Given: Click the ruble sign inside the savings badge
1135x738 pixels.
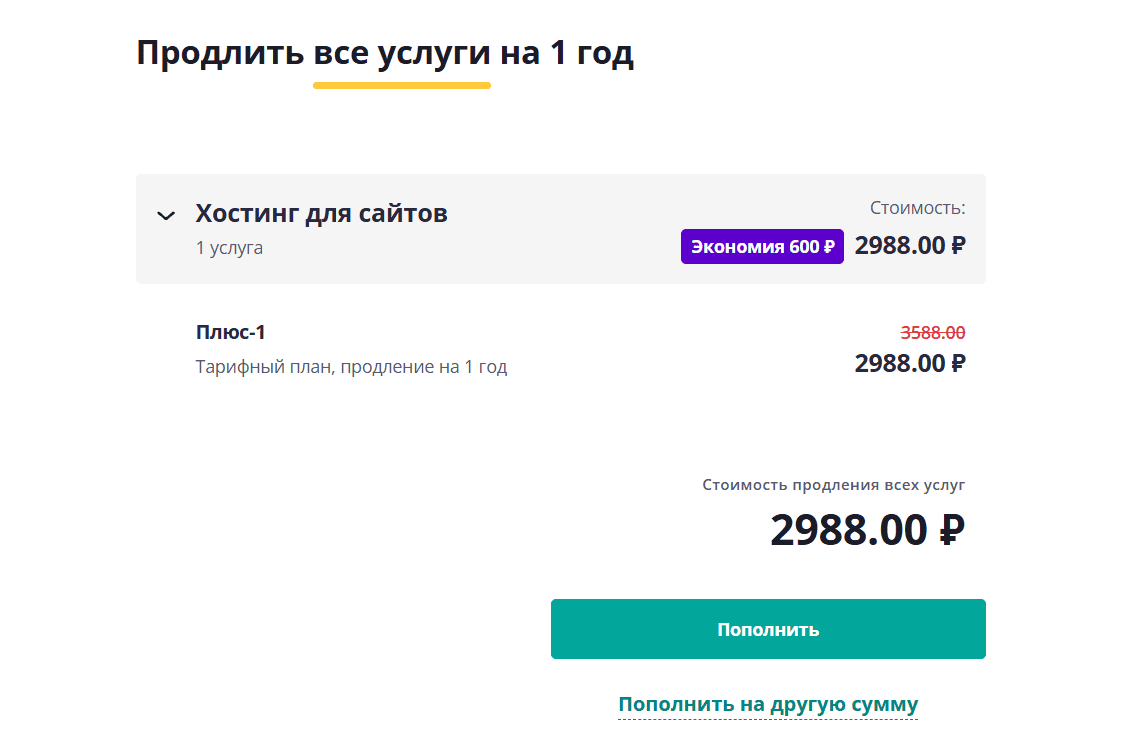Looking at the screenshot, I should [x=829, y=247].
